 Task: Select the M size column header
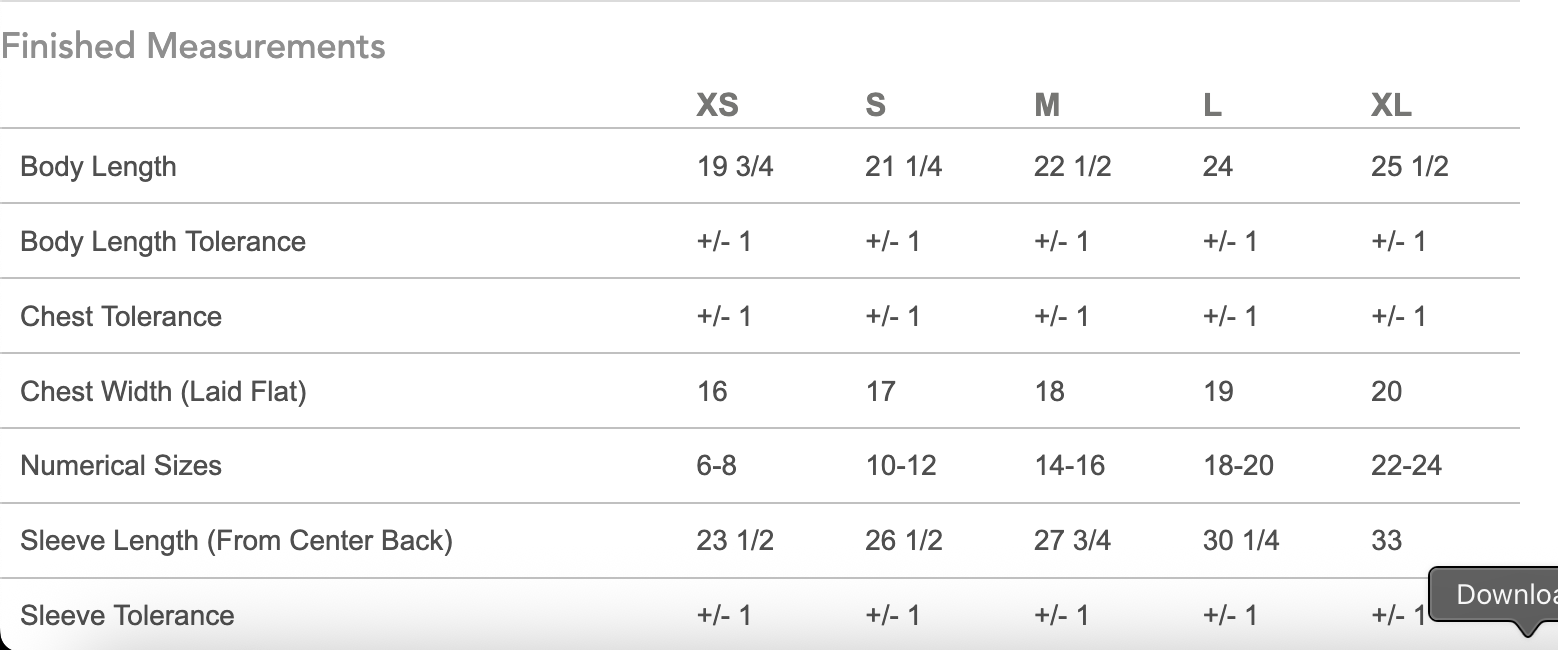pyautogui.click(x=1047, y=104)
